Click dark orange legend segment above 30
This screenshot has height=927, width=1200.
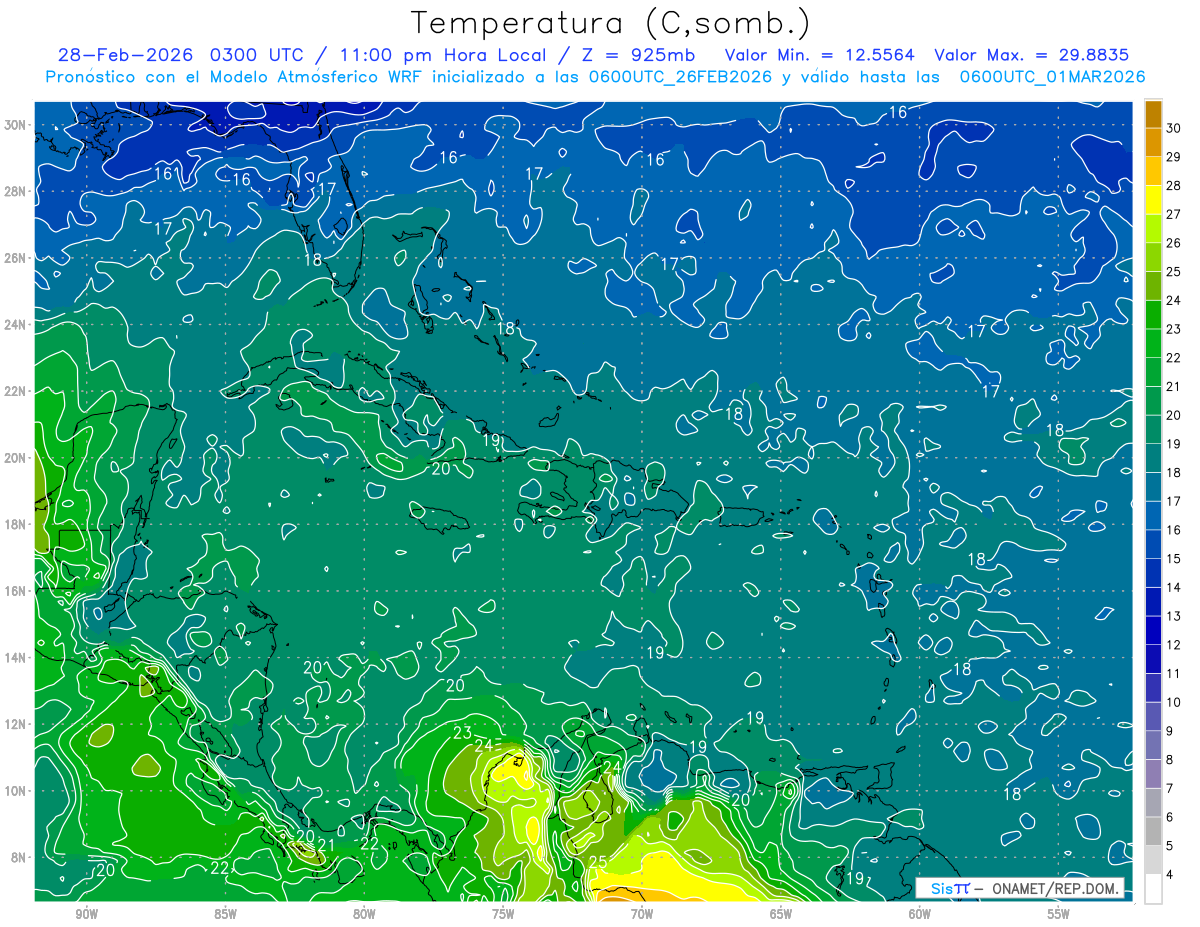[1153, 114]
